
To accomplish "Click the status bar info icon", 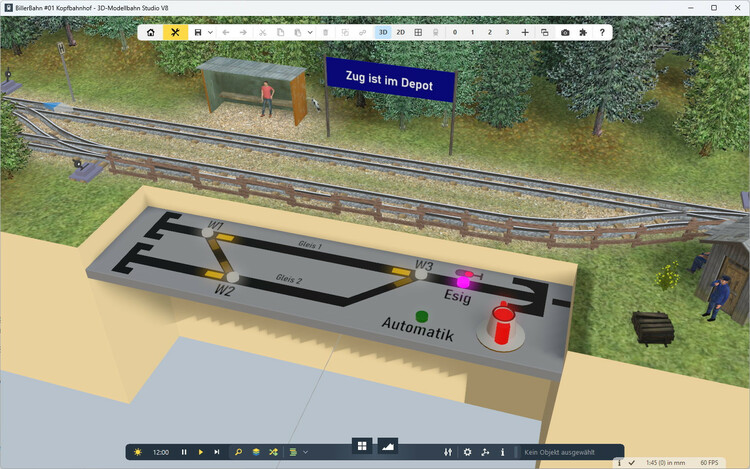I will [x=619, y=463].
